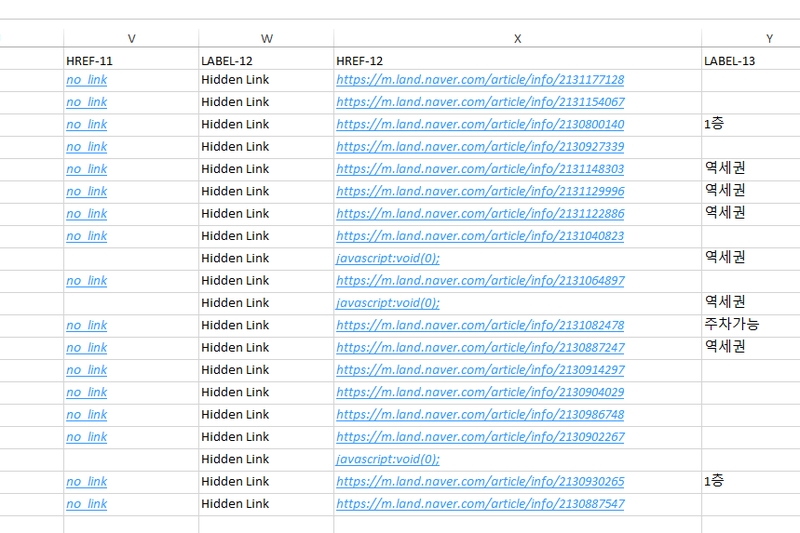Select column Y header

[x=768, y=38]
